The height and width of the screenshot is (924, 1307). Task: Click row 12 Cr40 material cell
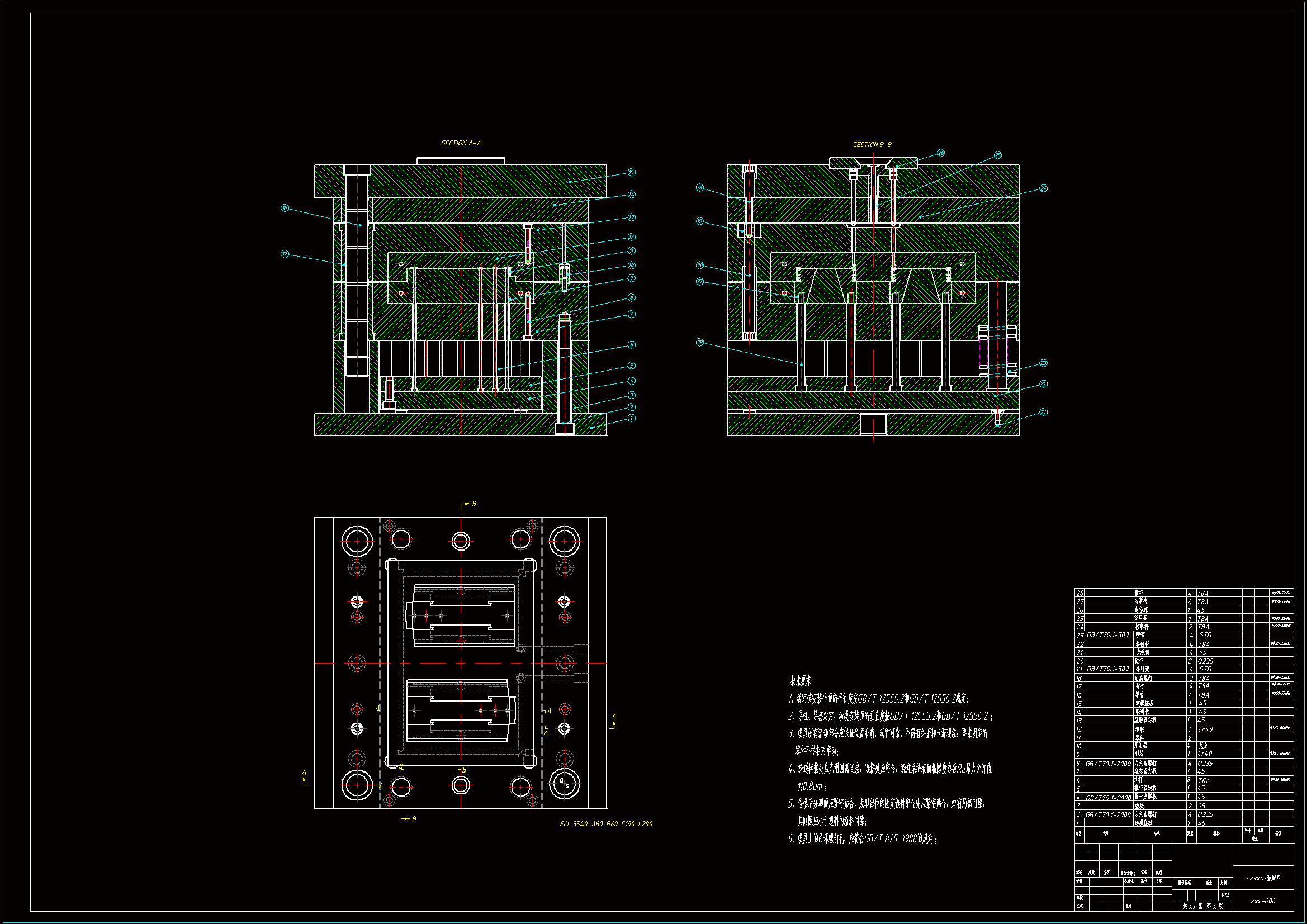[x=1205, y=729]
